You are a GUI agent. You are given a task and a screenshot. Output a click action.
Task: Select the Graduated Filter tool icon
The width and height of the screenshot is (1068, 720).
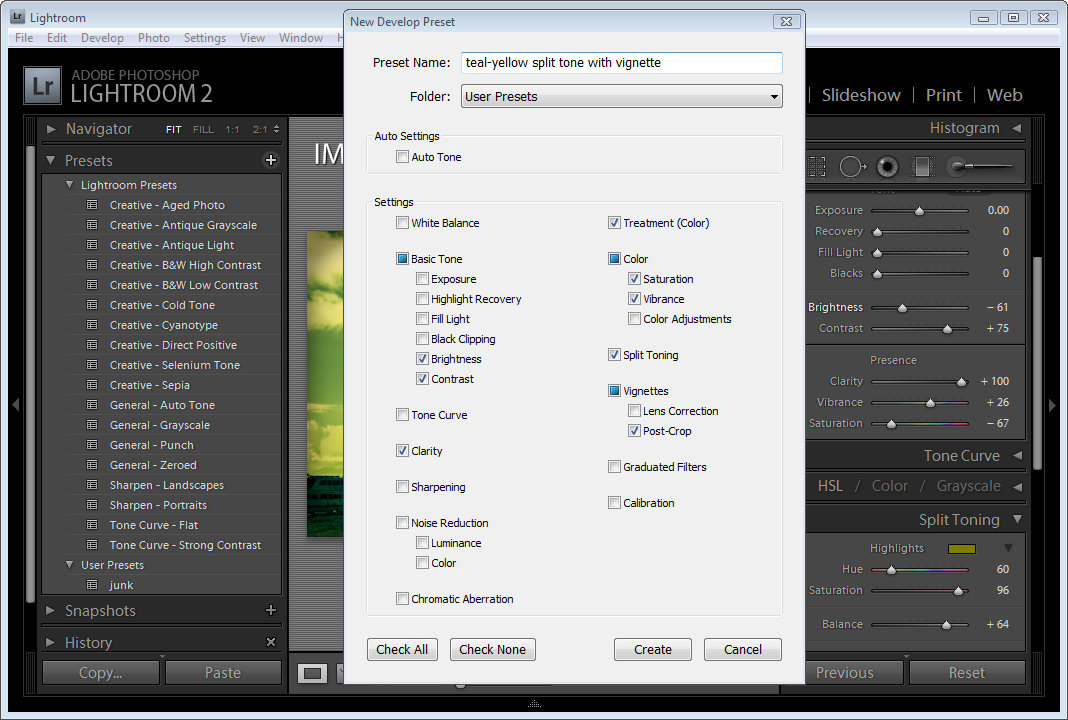922,166
